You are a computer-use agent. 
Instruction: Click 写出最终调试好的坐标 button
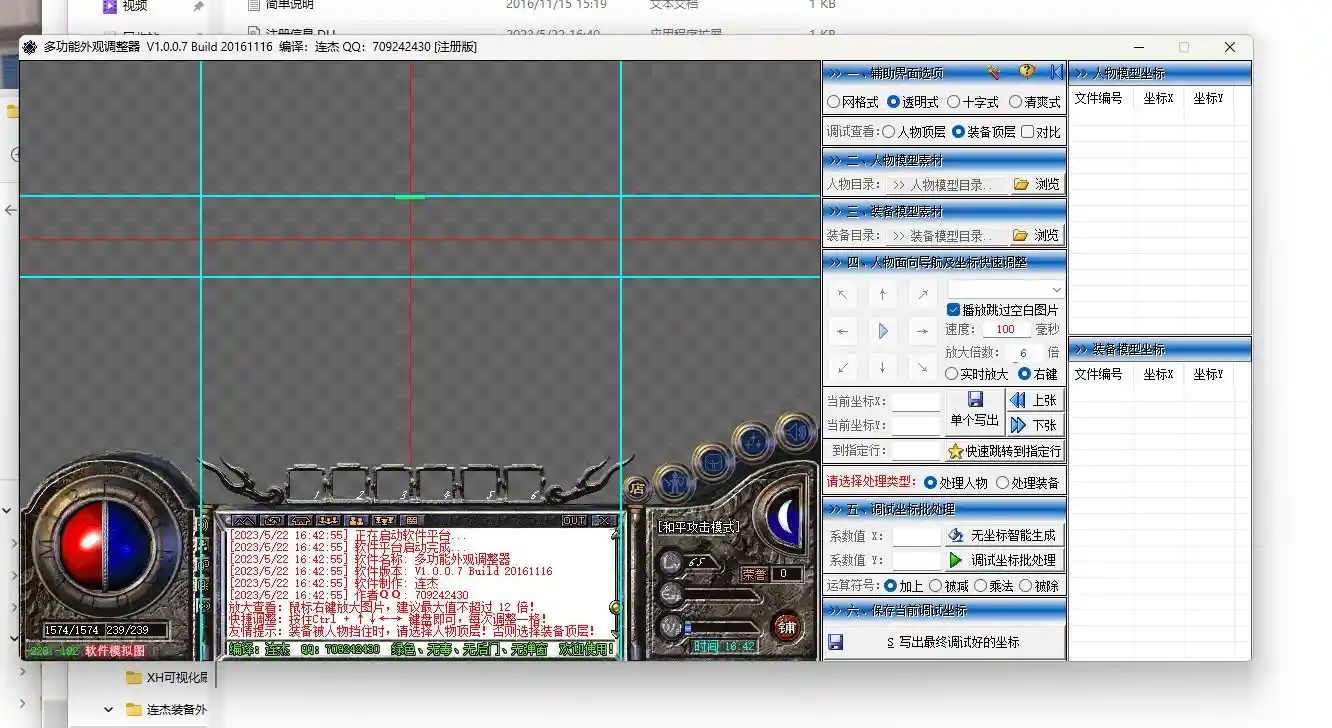944,642
